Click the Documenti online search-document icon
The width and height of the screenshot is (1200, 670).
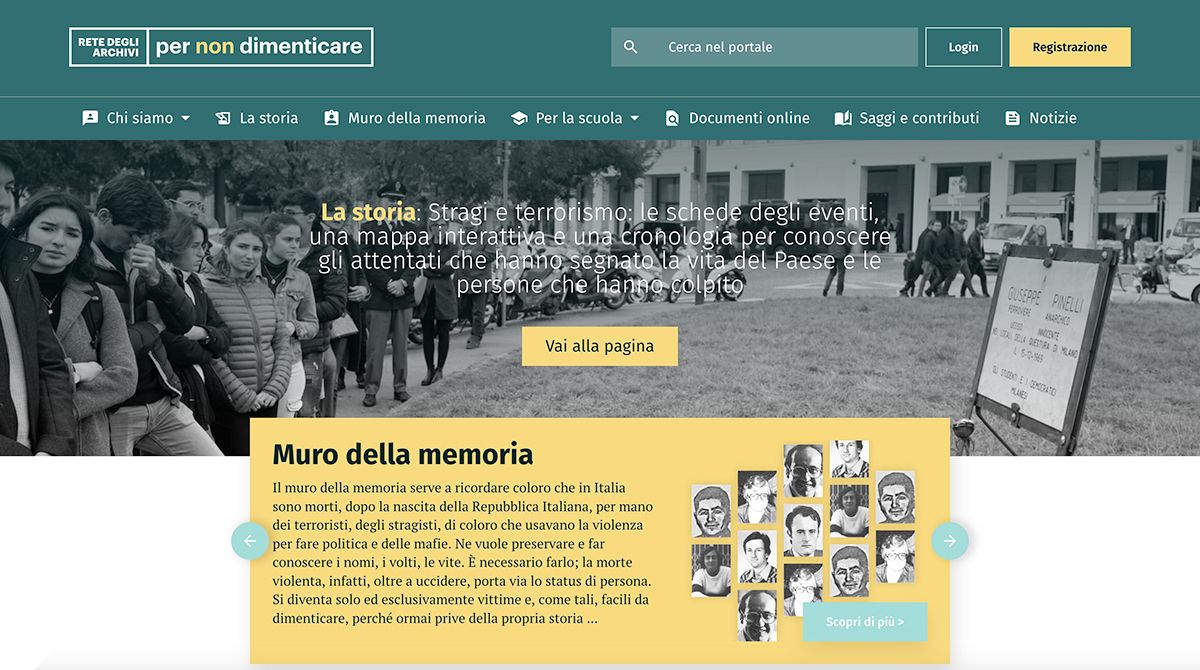pos(672,118)
